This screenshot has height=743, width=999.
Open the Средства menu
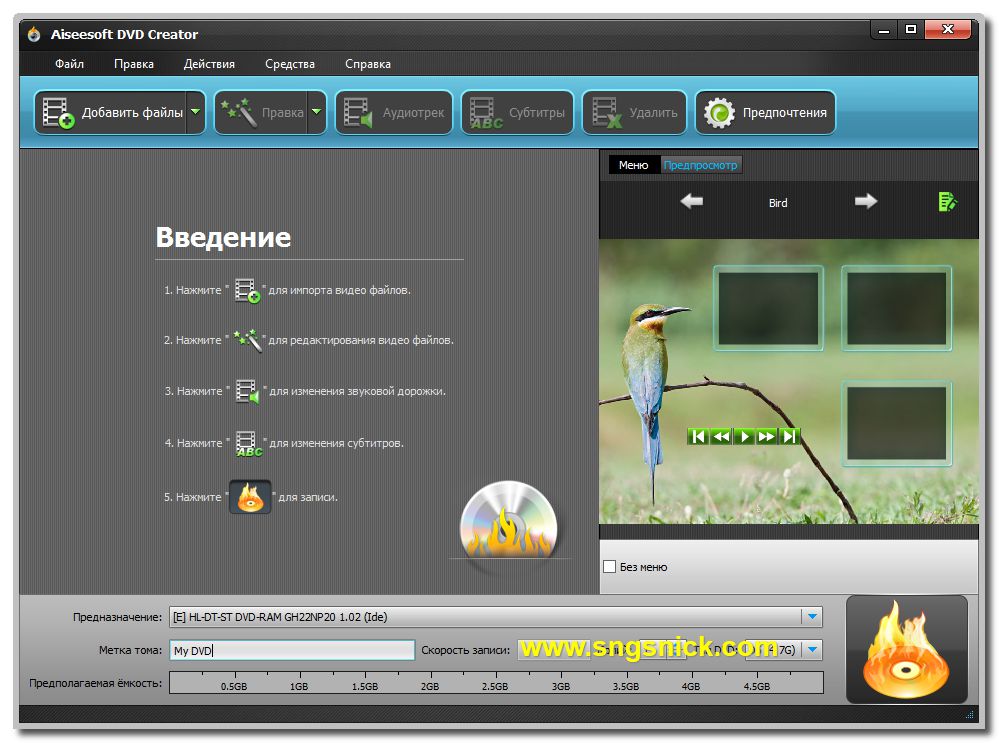click(x=290, y=64)
